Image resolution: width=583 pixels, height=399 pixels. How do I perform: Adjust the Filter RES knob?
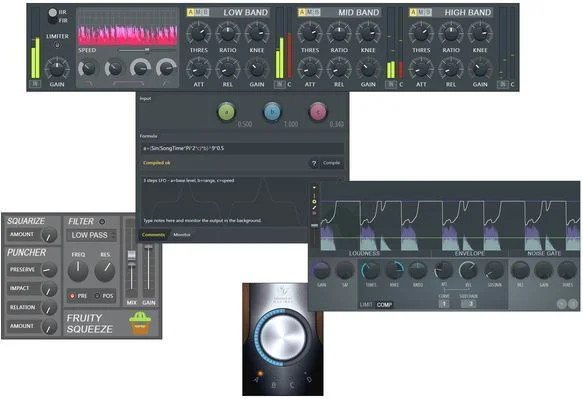point(105,271)
